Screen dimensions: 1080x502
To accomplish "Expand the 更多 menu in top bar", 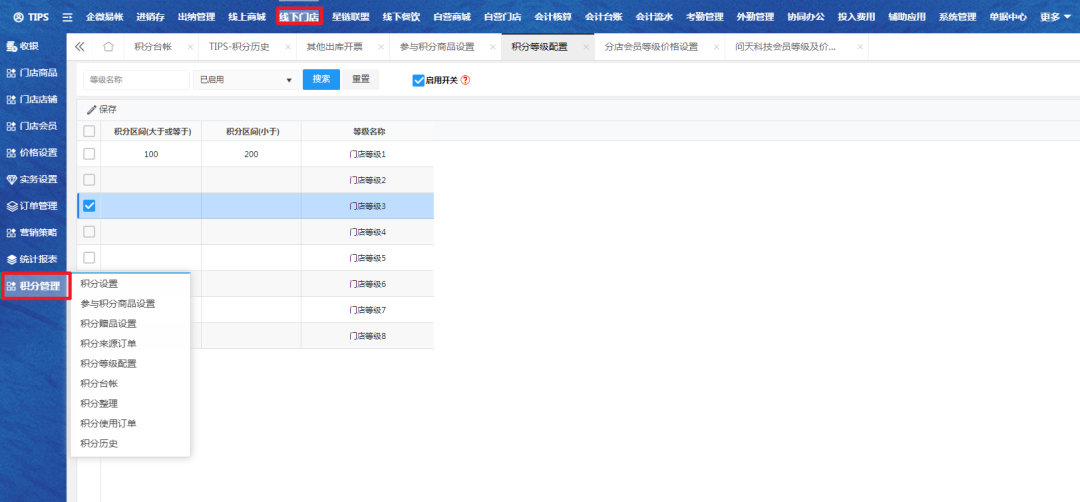I will (x=1054, y=17).
